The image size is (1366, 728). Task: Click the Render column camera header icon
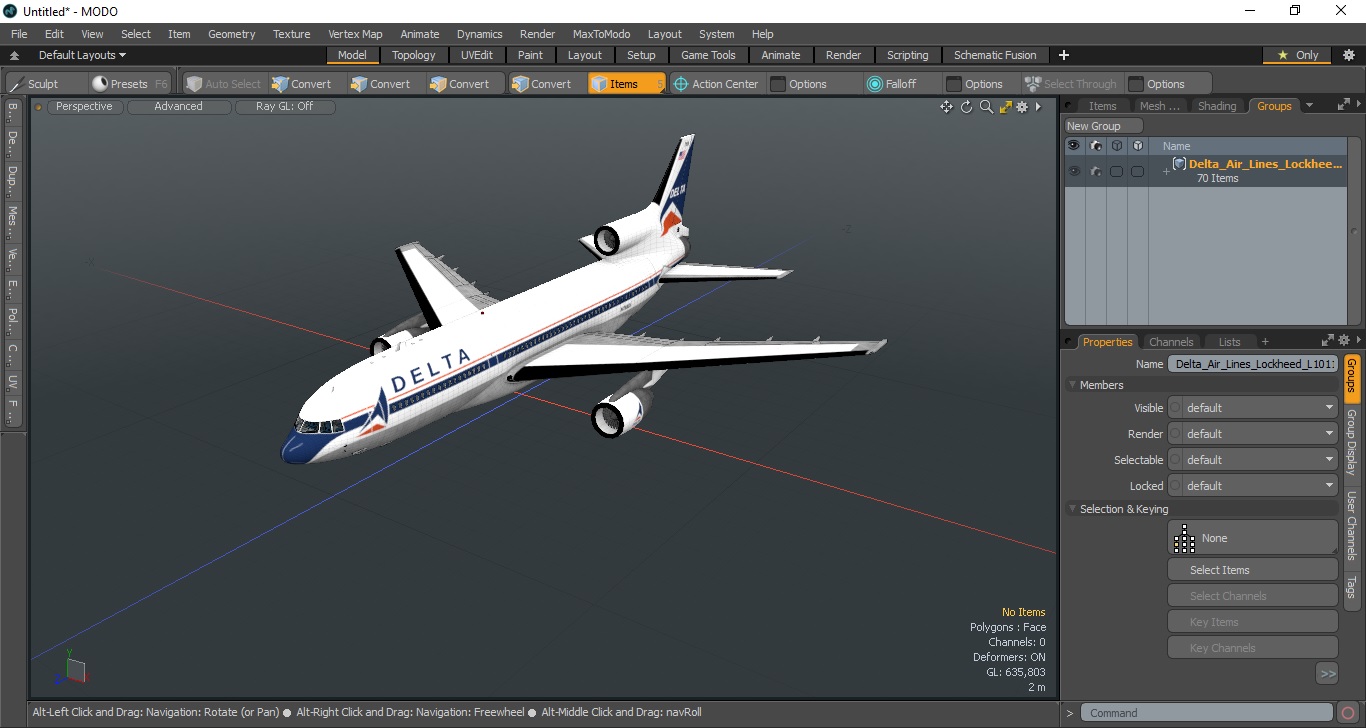[1096, 146]
